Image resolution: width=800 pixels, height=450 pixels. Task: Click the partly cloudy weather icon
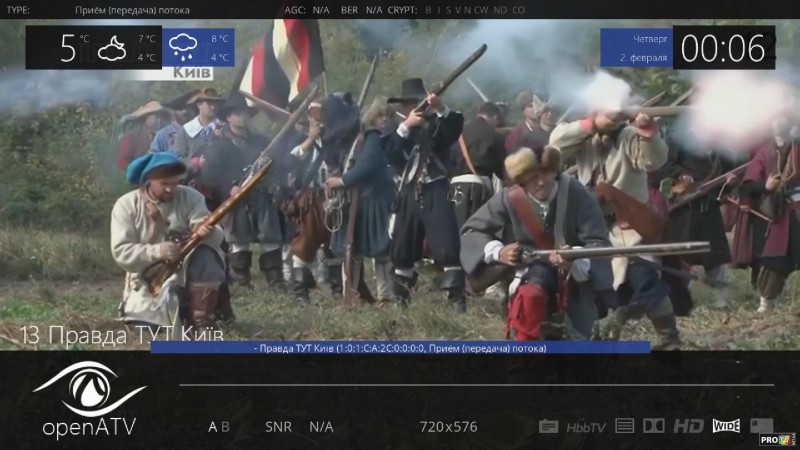click(112, 47)
